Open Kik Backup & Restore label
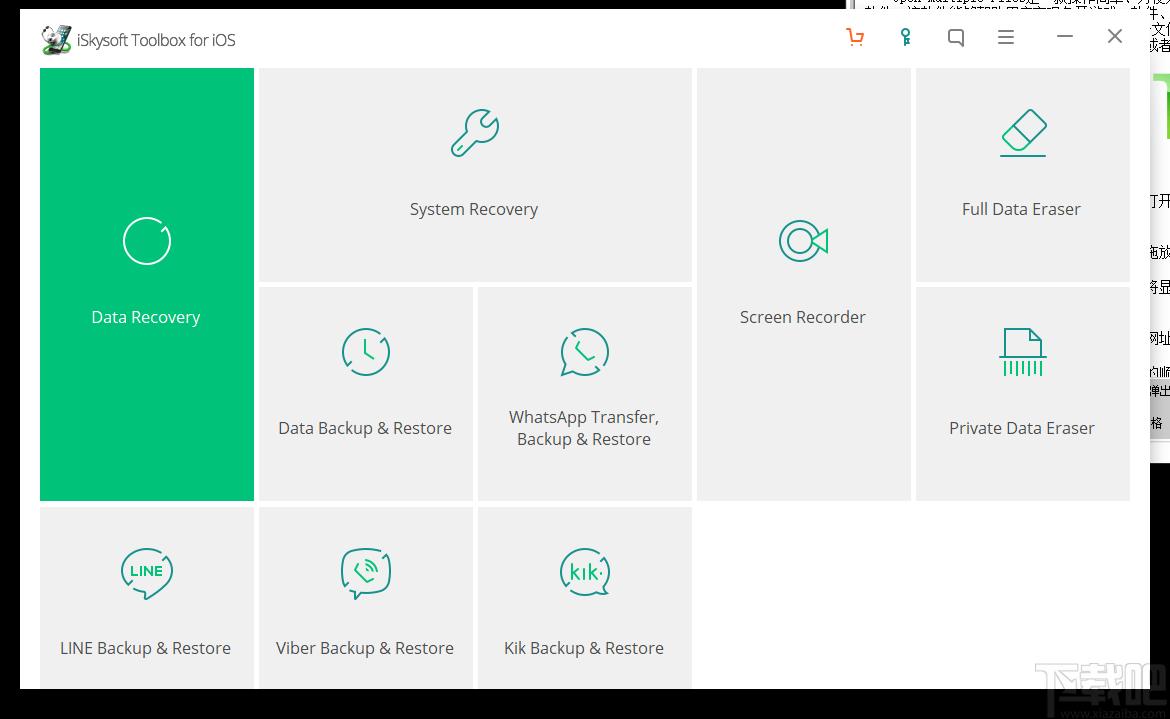 pyautogui.click(x=584, y=648)
